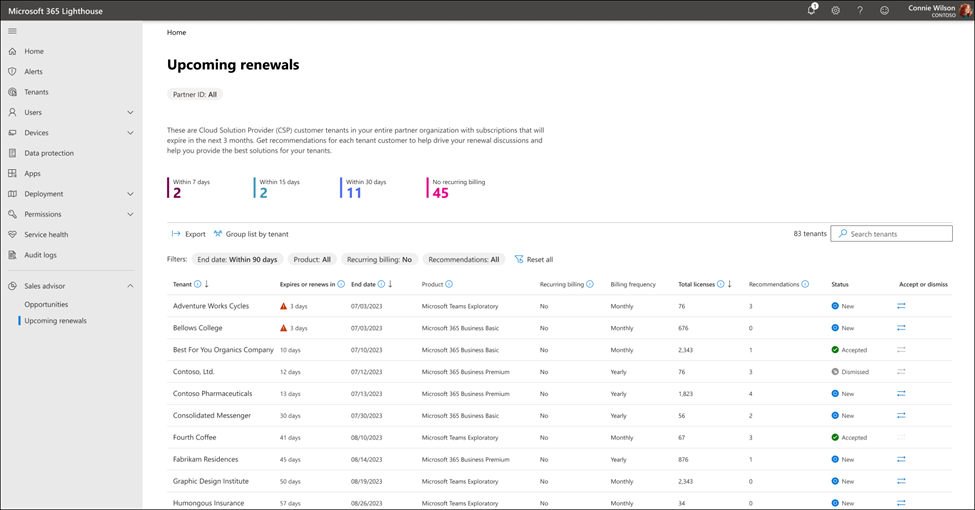Viewport: 975px width, 510px height.
Task: Filter by Within 30 days count
Action: (x=364, y=188)
